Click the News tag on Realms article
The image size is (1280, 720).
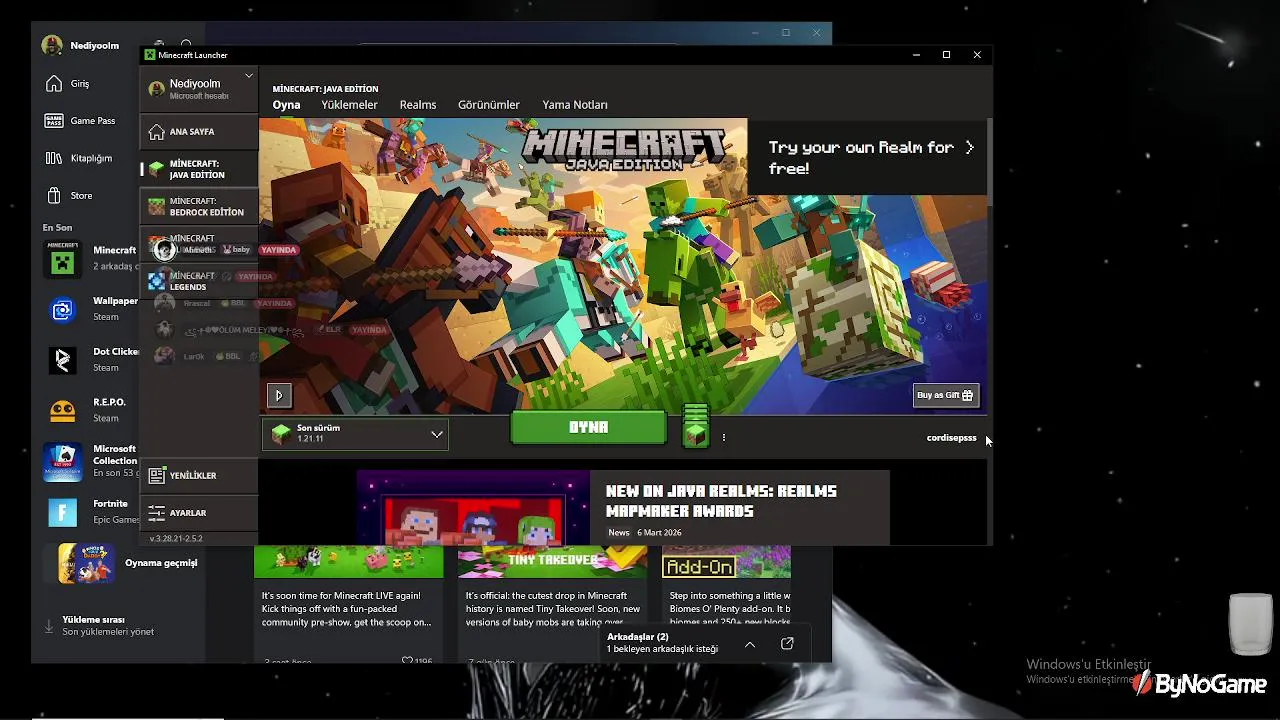[x=619, y=533]
